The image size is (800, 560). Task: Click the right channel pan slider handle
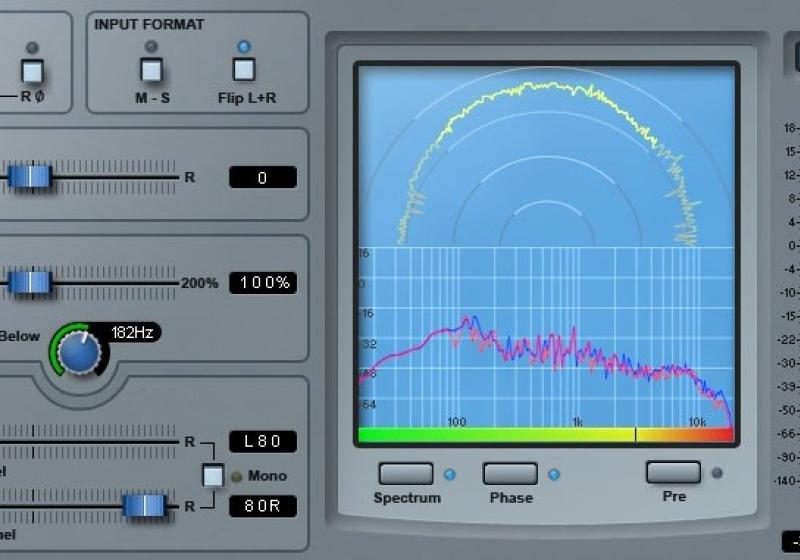click(x=145, y=506)
